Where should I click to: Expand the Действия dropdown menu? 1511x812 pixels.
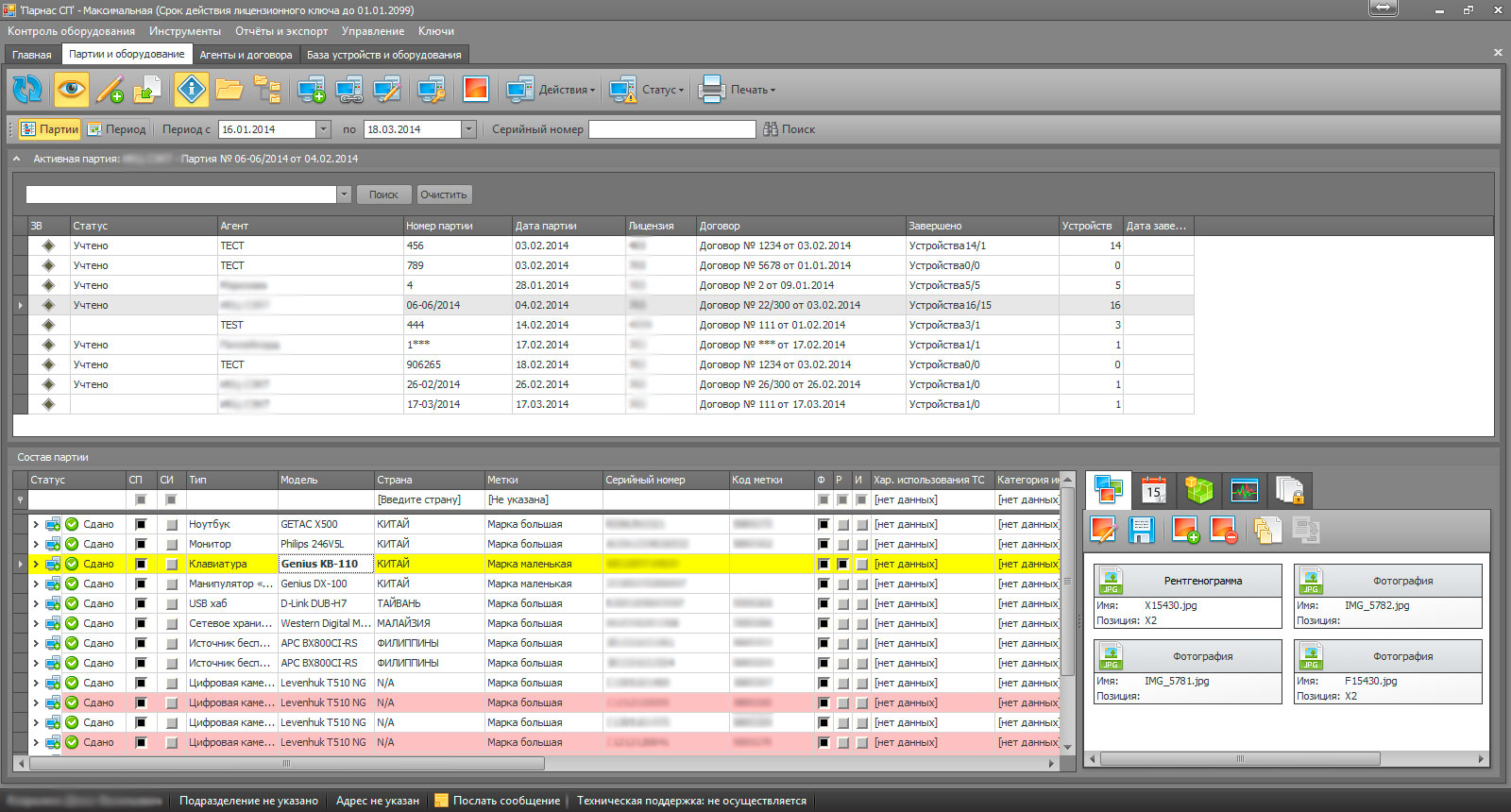551,90
